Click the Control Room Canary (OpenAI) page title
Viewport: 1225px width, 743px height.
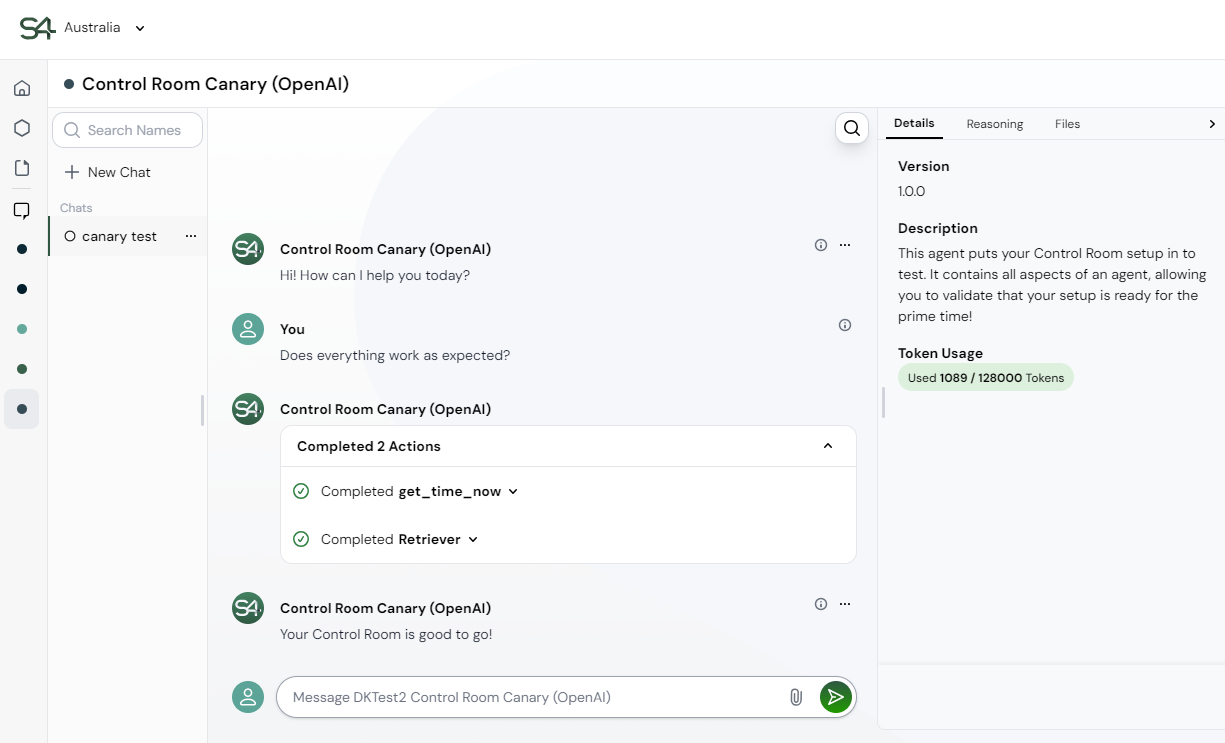[x=215, y=84]
